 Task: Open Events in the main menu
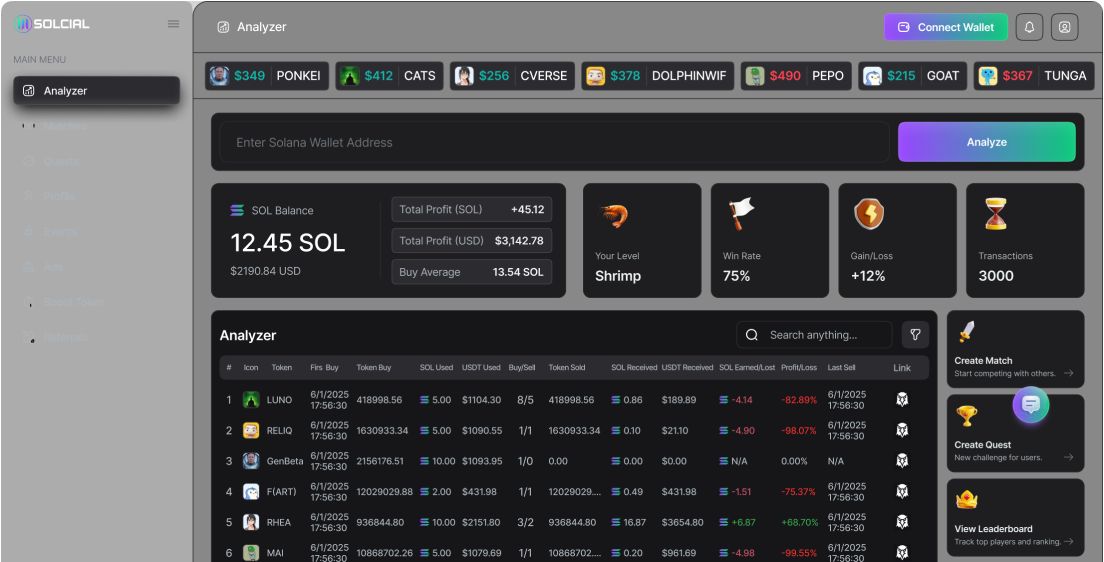(x=96, y=232)
